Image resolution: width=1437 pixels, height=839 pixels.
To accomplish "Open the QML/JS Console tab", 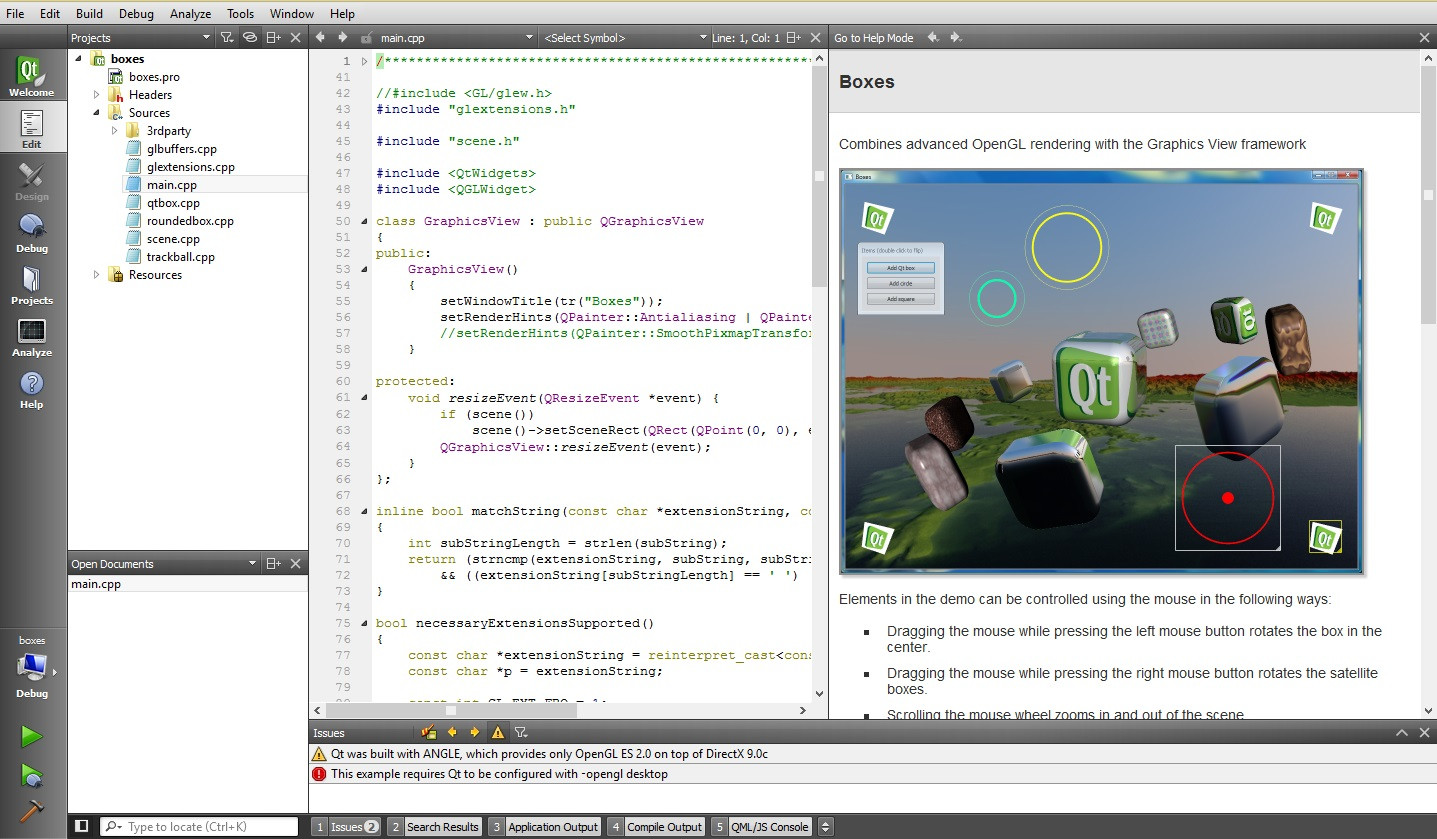I will [762, 827].
